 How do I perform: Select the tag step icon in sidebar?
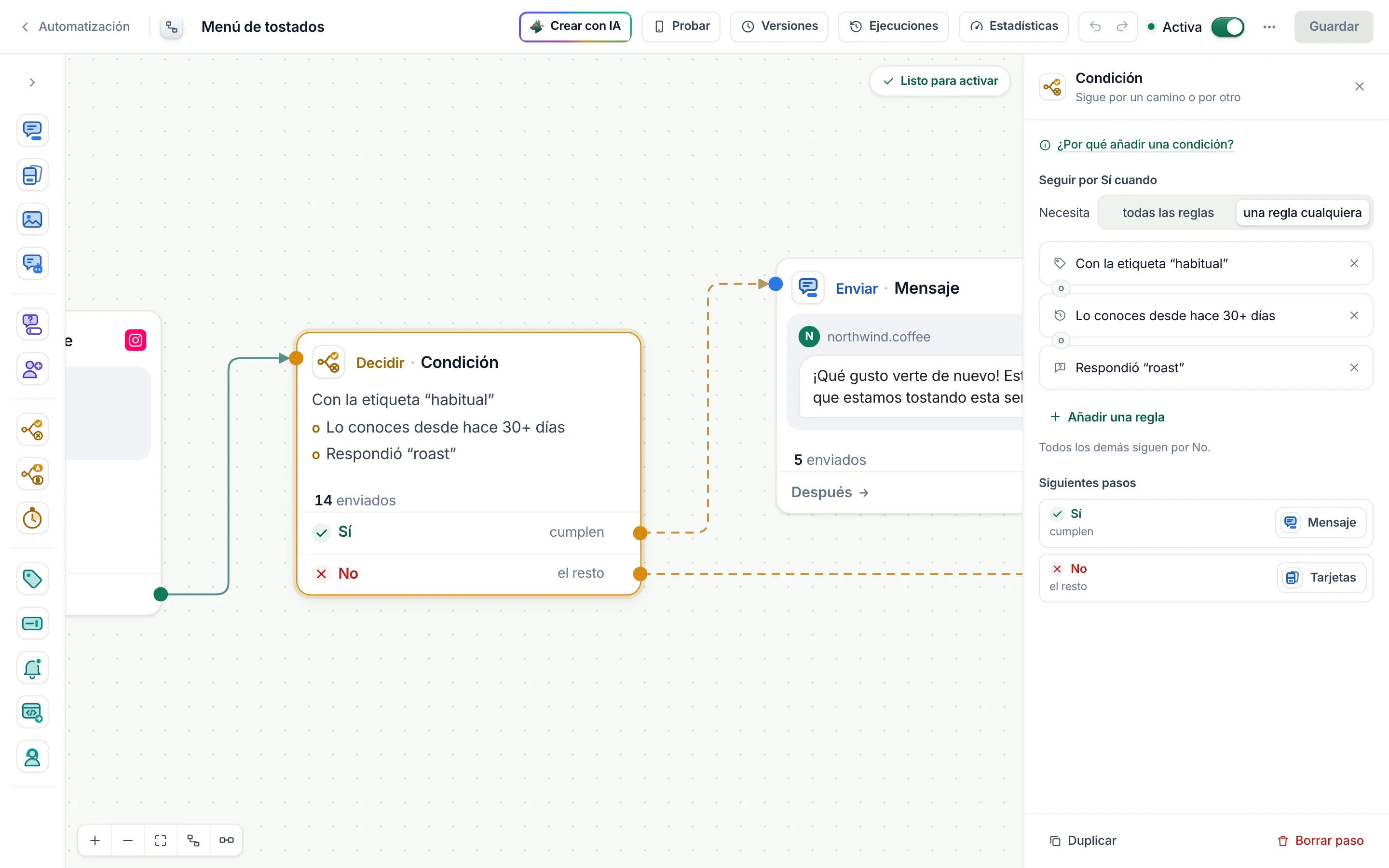pos(32,579)
